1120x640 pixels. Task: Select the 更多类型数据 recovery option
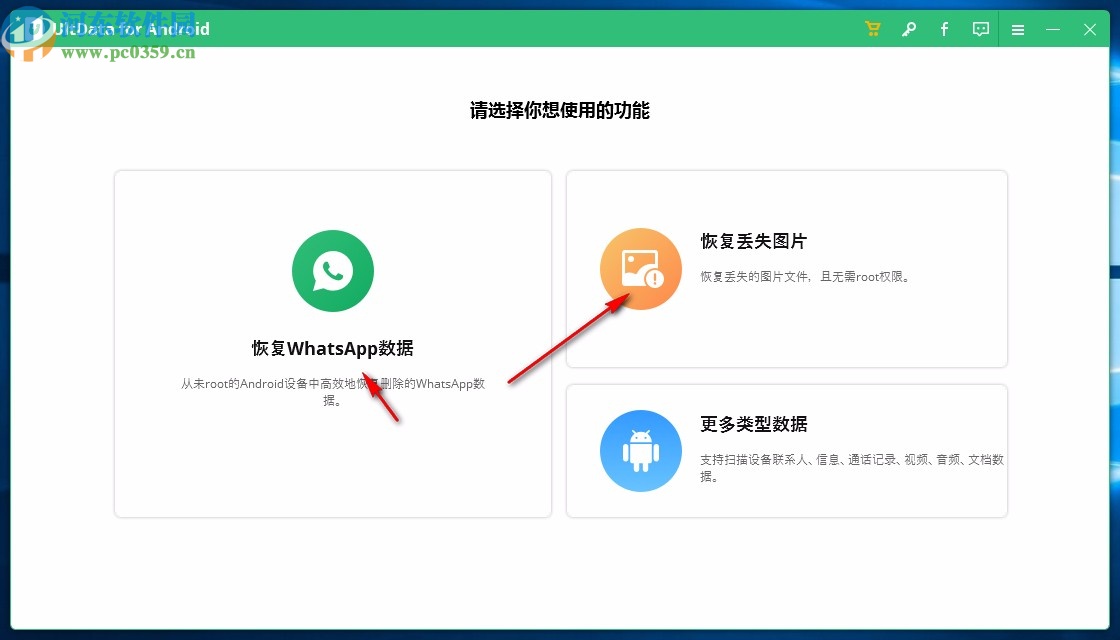click(787, 450)
